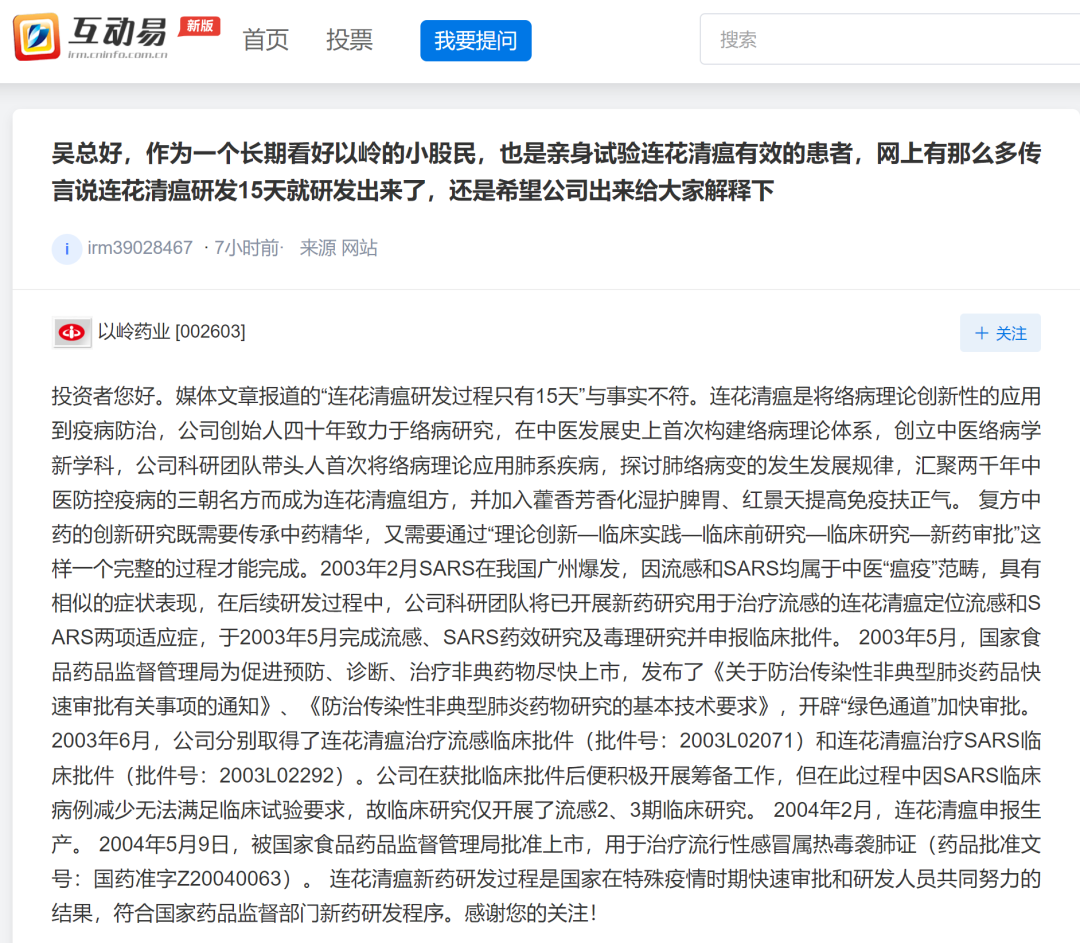Screen dimensions: 1080x943
Task: Switch to the 投票 section
Action: [349, 40]
